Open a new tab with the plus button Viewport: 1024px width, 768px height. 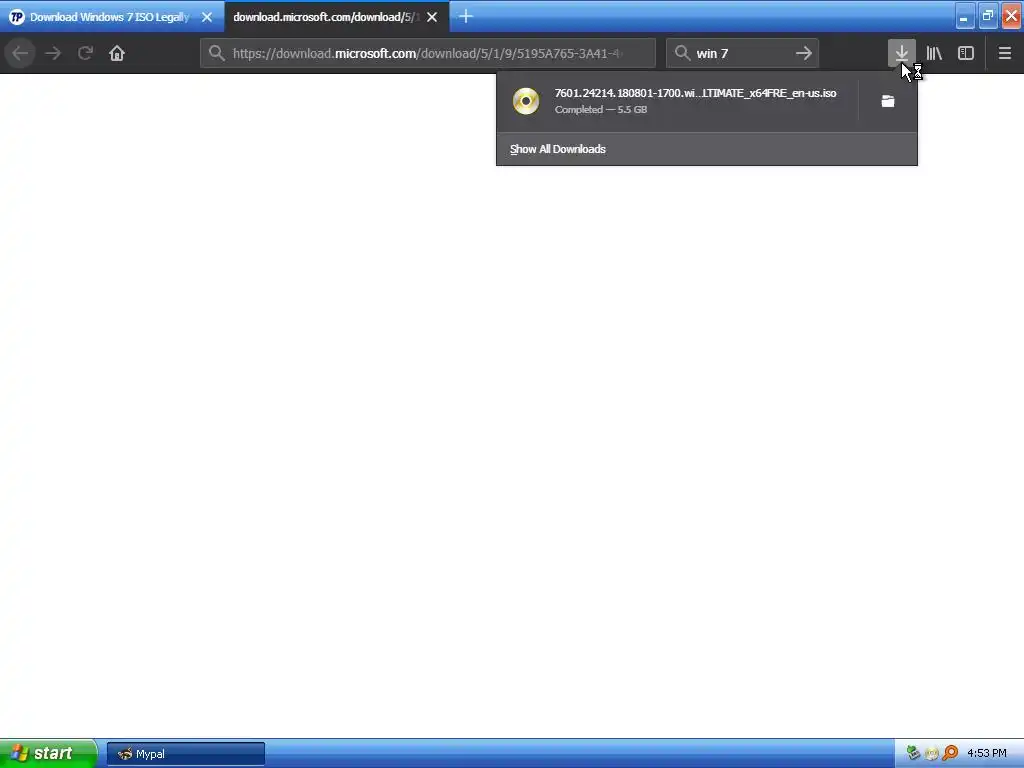click(466, 16)
